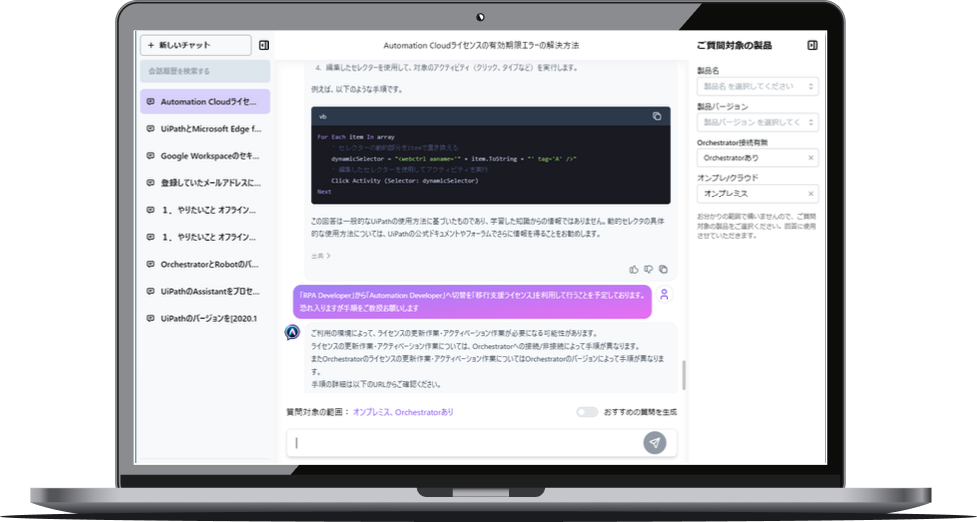Collapse the right product panel icon
This screenshot has height=522, width=977.
[812, 45]
